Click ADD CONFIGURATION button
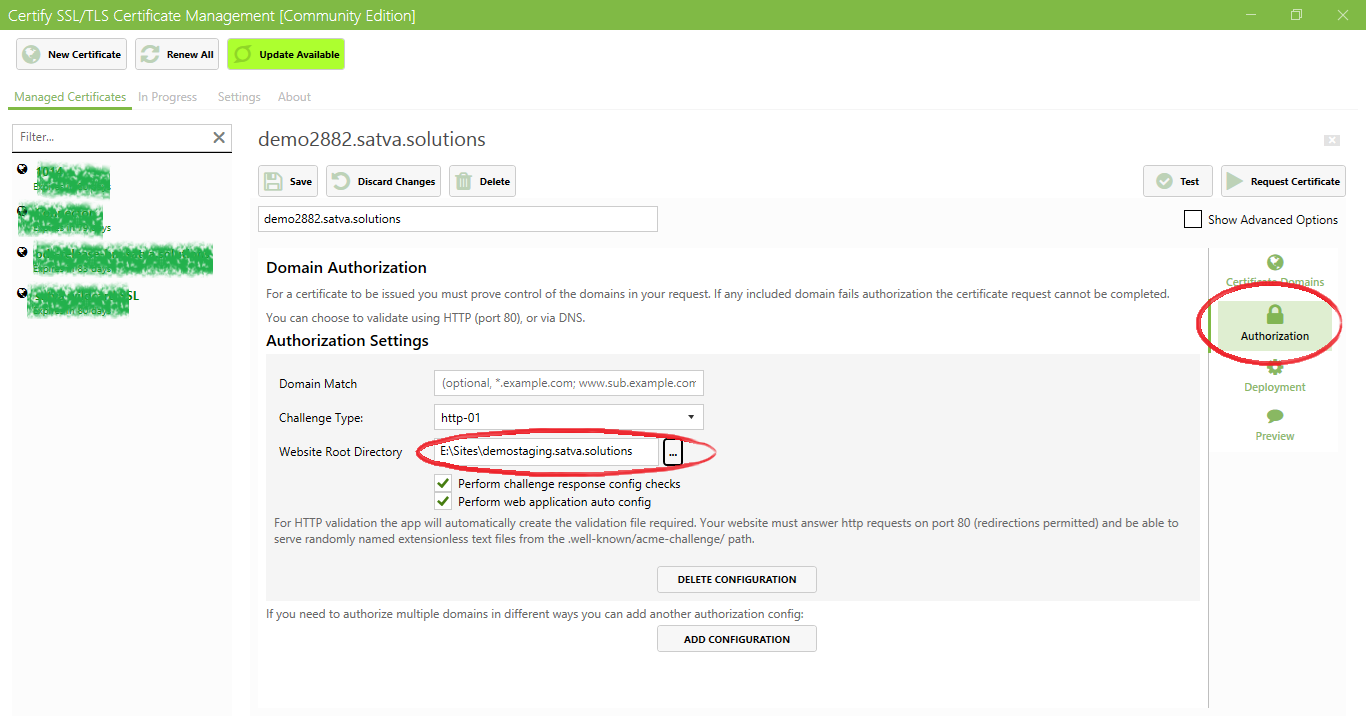Image resolution: width=1366 pixels, height=726 pixels. pyautogui.click(x=736, y=638)
